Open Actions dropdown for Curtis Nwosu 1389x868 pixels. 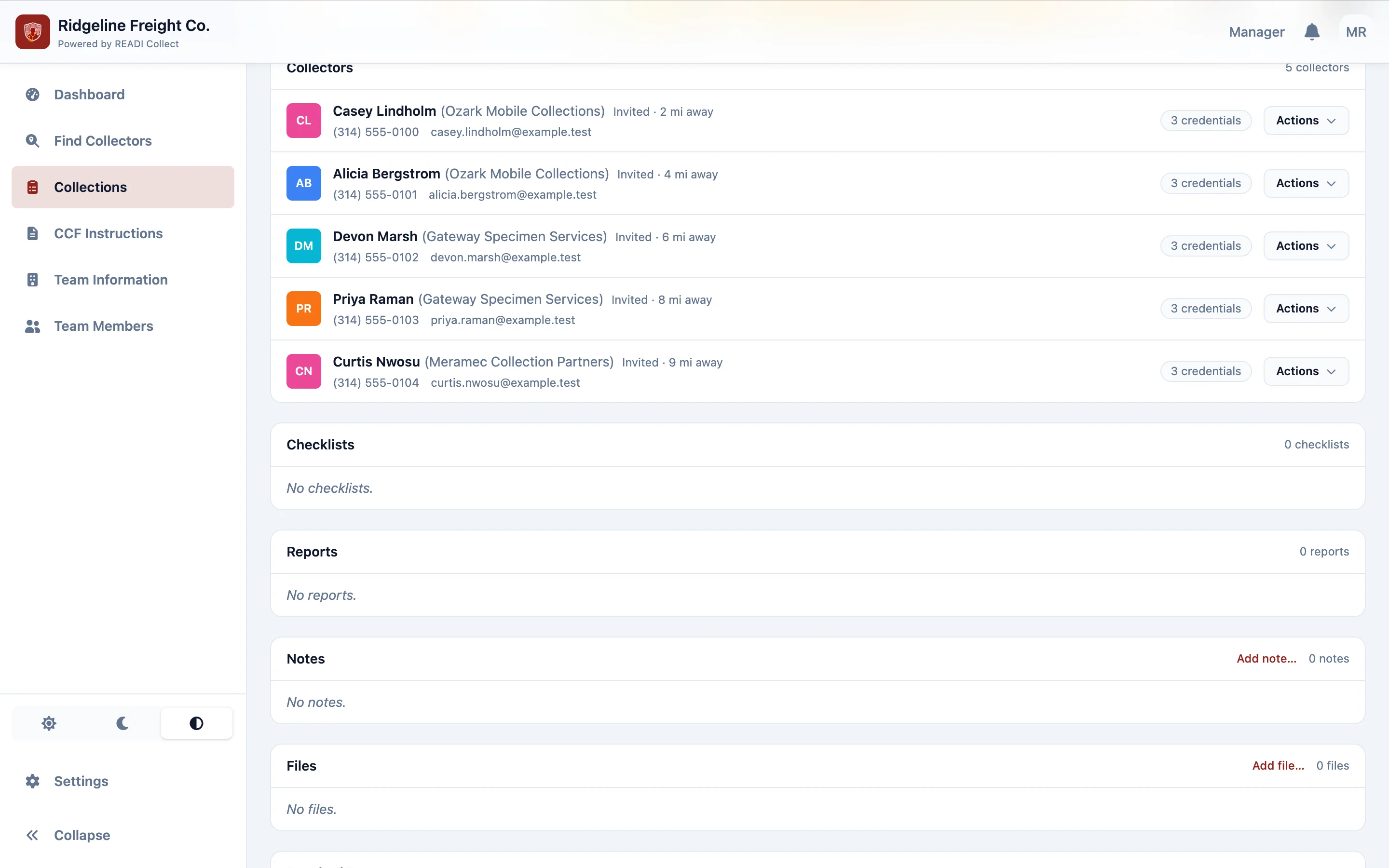tap(1306, 371)
